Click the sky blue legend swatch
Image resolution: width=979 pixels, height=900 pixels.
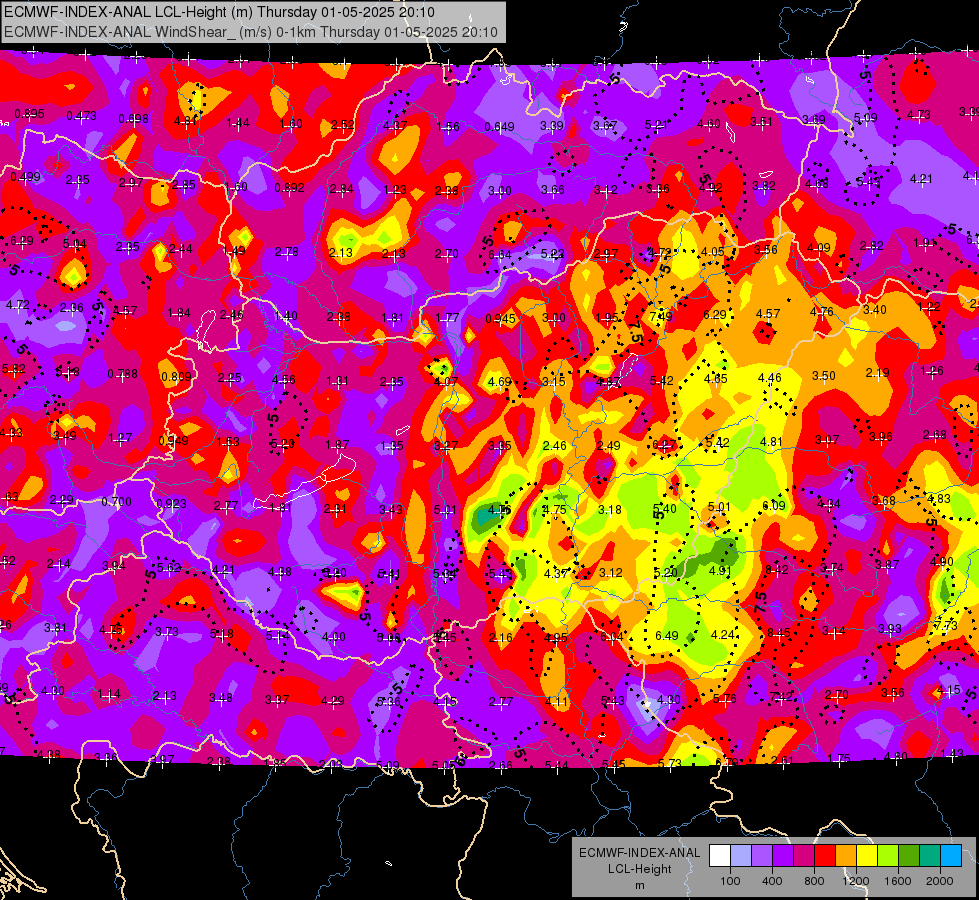pos(951,856)
